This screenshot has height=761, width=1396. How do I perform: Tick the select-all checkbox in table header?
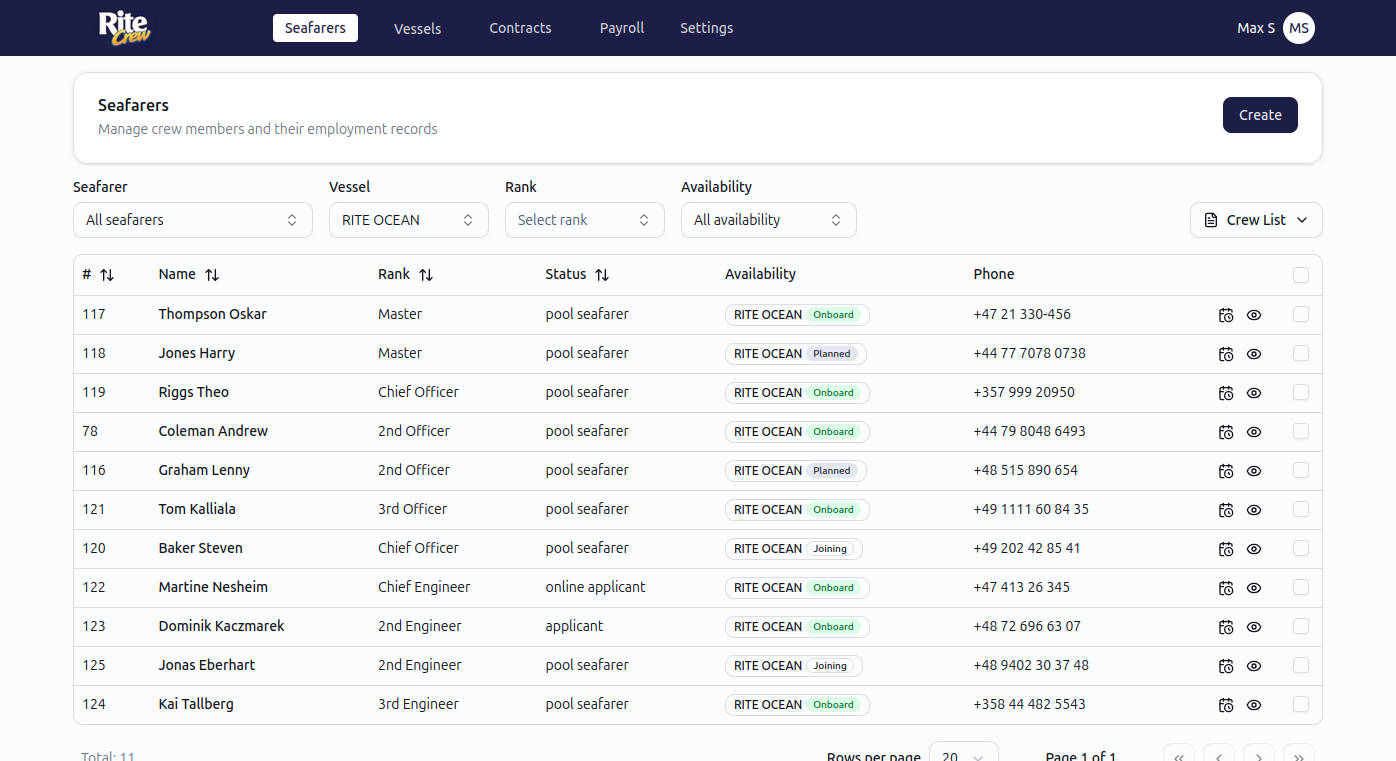tap(1301, 275)
